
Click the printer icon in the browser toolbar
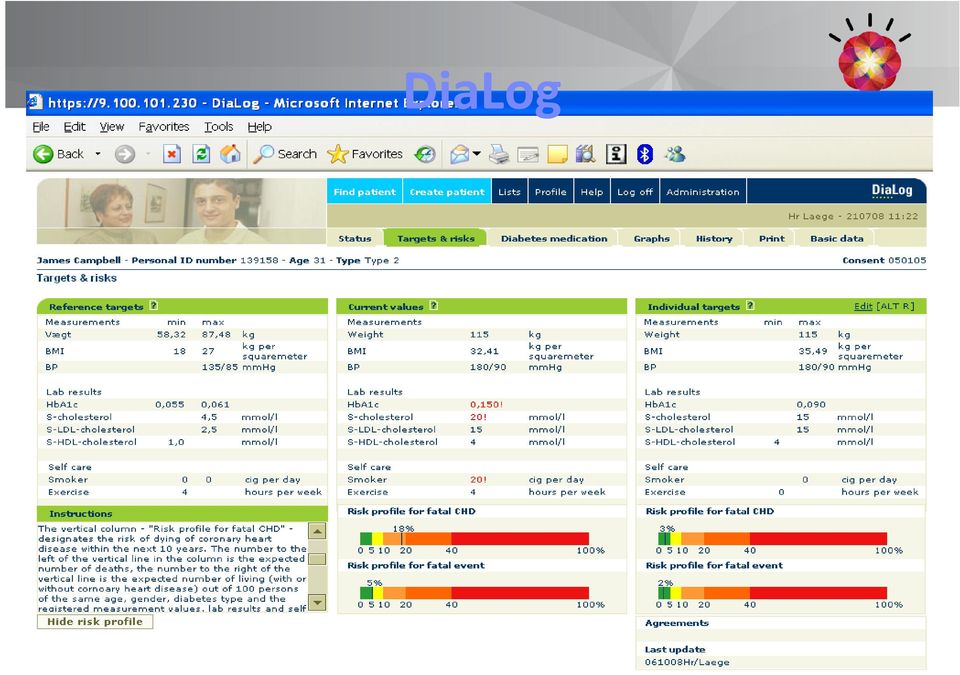tap(499, 154)
